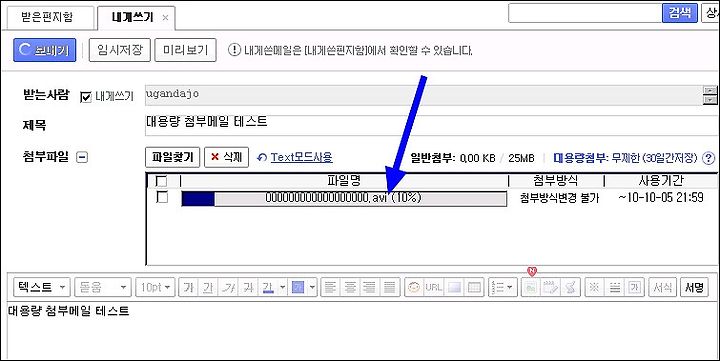Click the 첨부방식변경 불가 cell
The image size is (720, 361).
pyautogui.click(x=559, y=198)
